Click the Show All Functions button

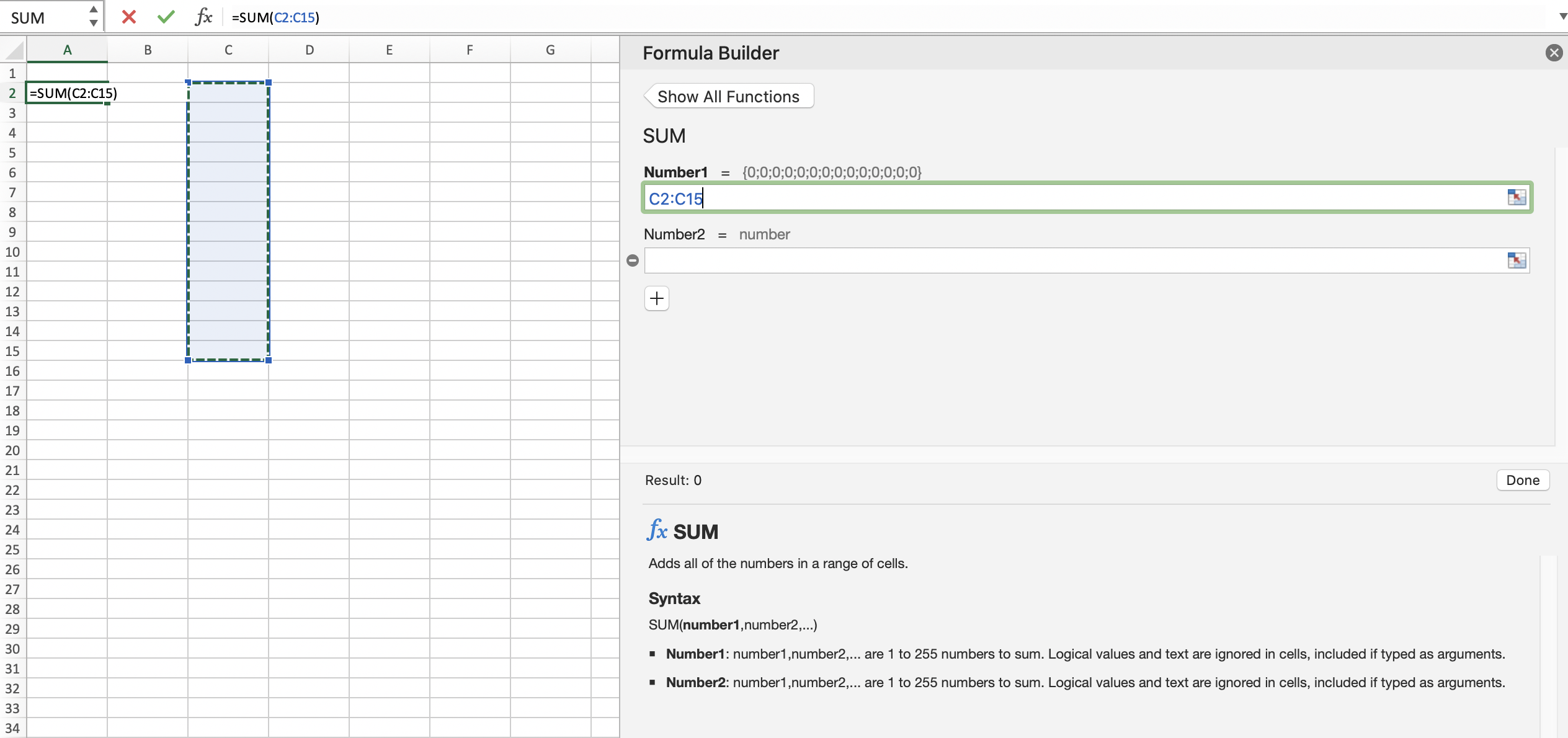tap(728, 97)
